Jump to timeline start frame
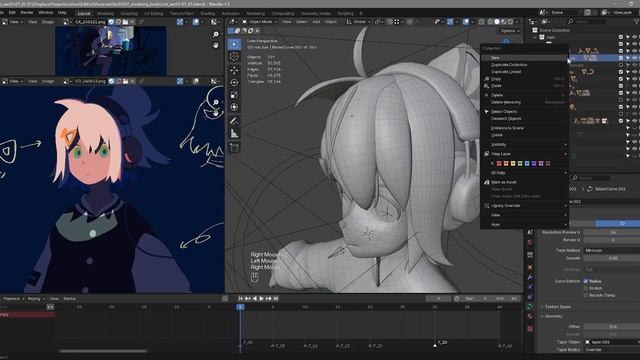 coord(241,298)
